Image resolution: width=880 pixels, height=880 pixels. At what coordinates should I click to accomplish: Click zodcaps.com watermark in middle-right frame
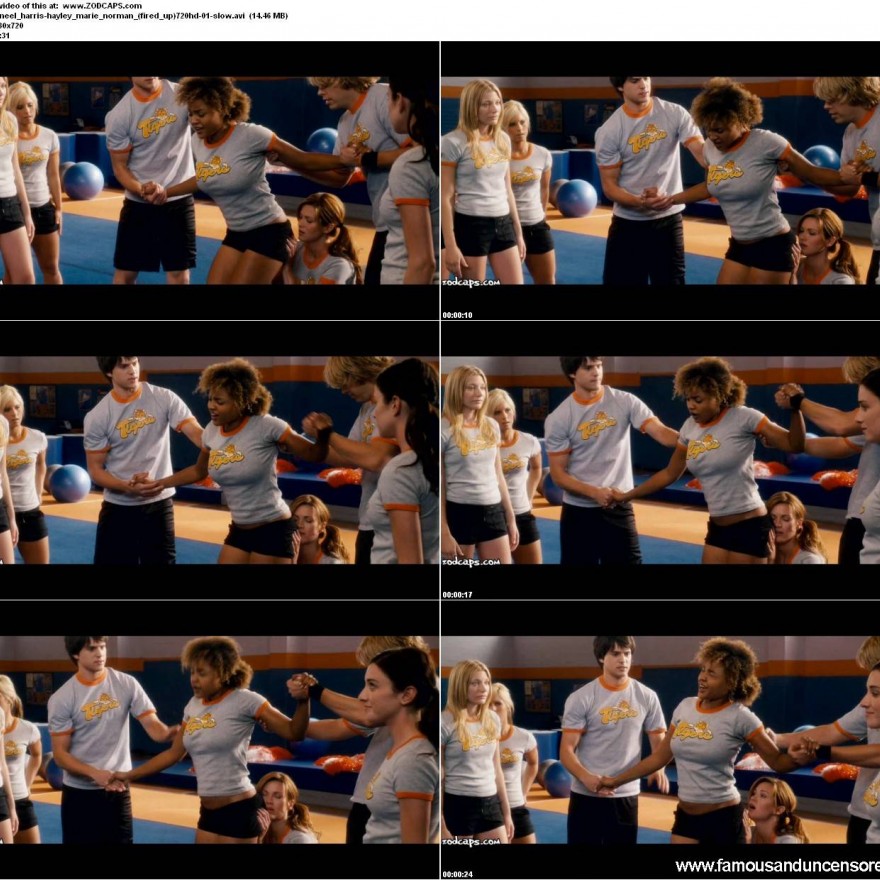click(470, 562)
